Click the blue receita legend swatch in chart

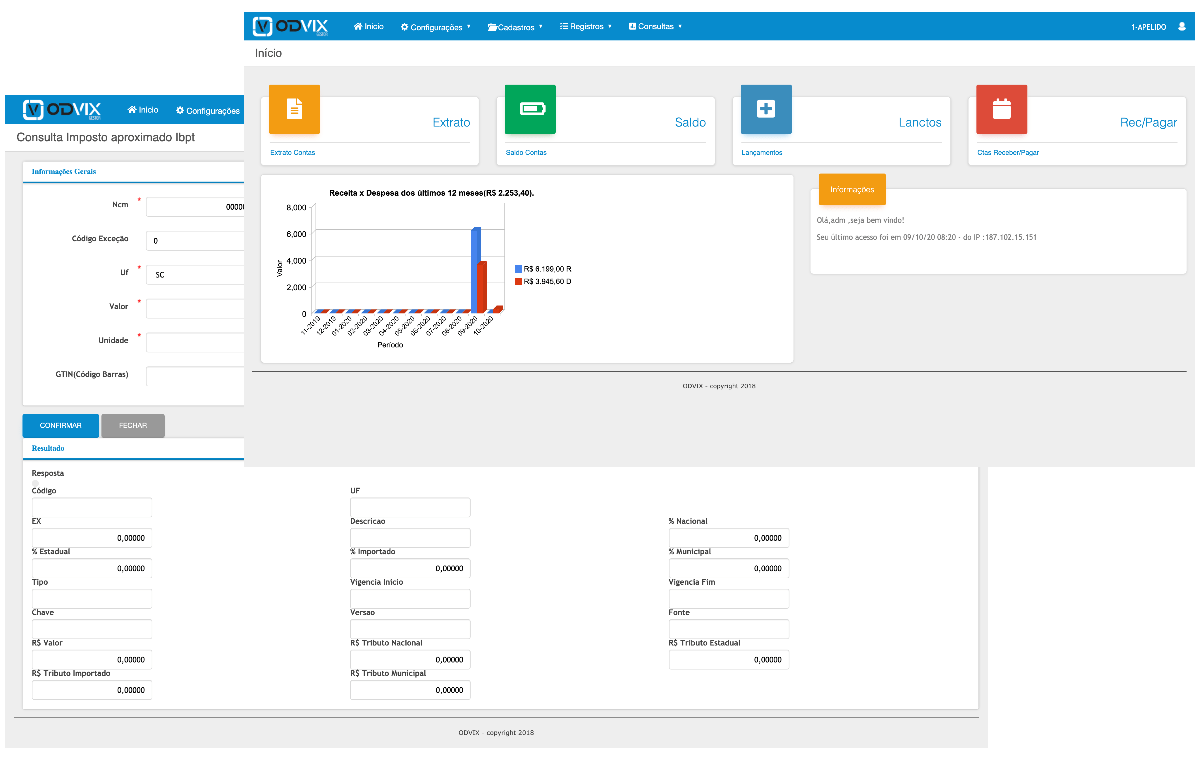(518, 269)
